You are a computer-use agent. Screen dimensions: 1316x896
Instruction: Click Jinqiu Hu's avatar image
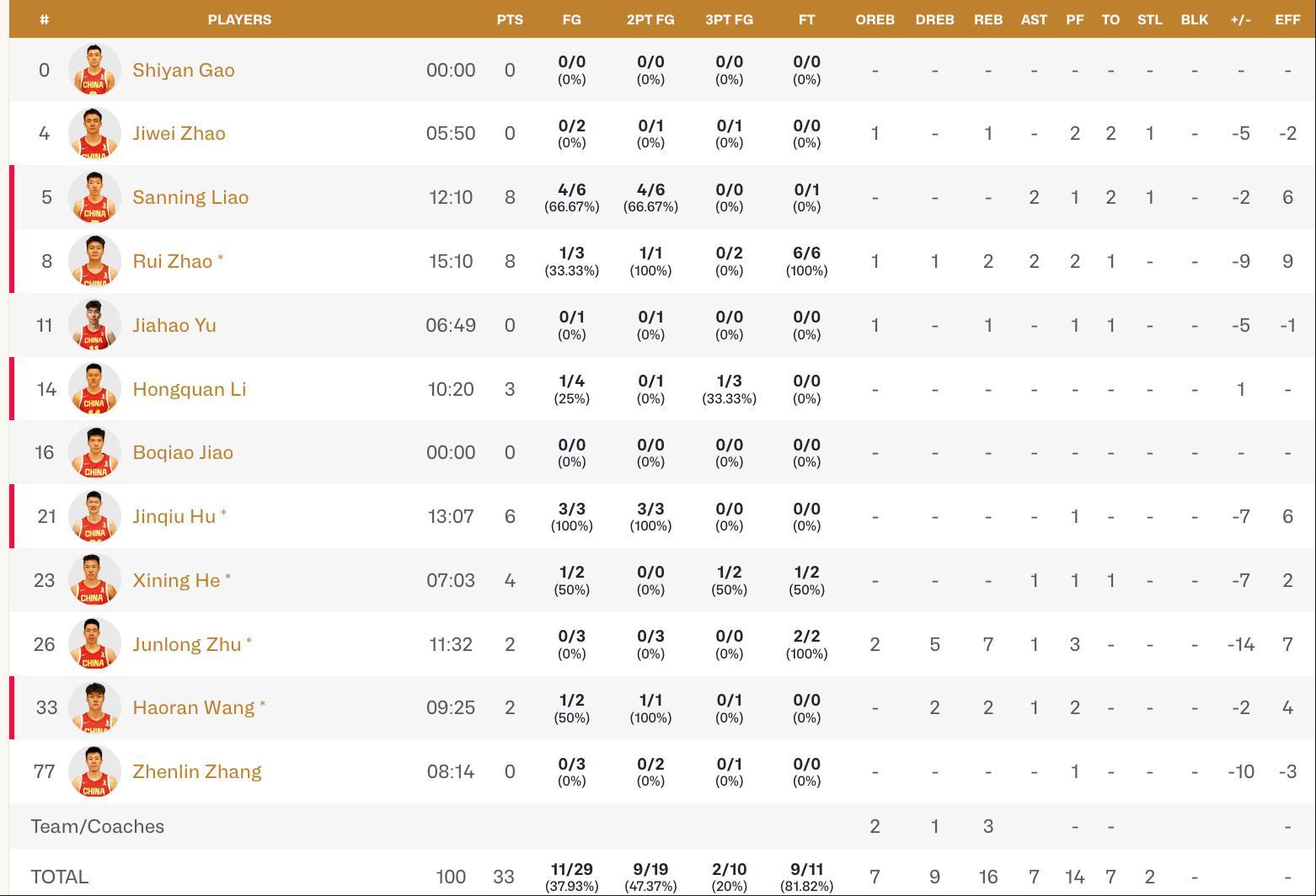(x=94, y=516)
